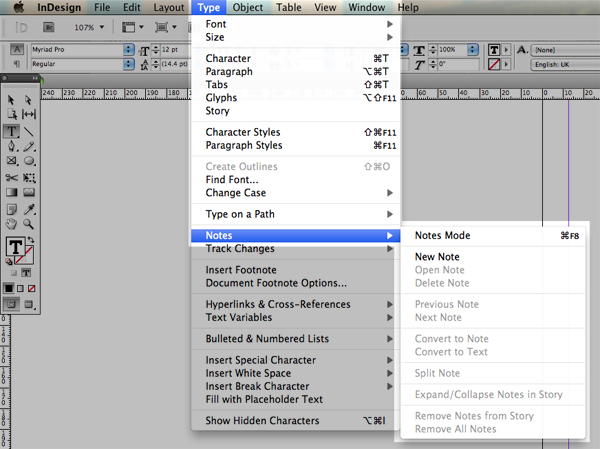Choose Character from the Type menu

[296, 58]
